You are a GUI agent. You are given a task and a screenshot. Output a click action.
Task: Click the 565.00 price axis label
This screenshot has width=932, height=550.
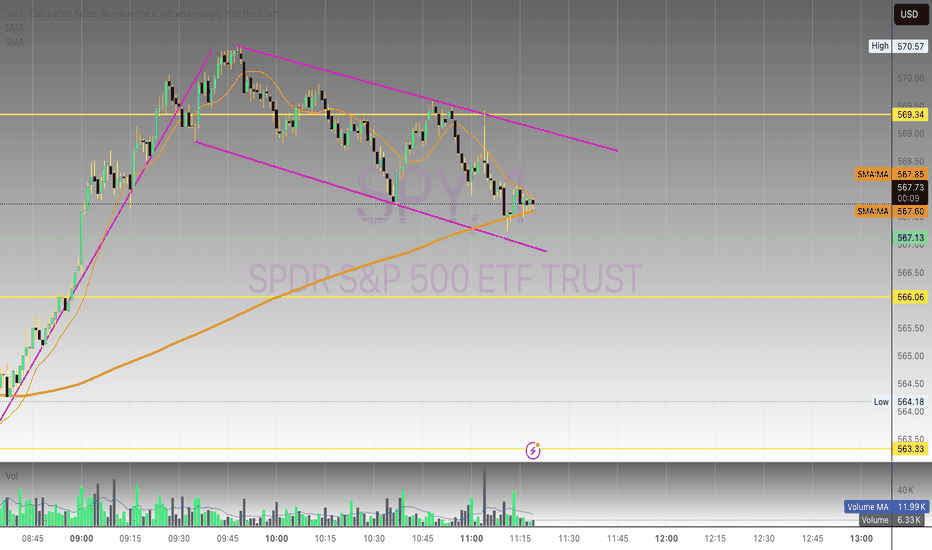tap(910, 356)
